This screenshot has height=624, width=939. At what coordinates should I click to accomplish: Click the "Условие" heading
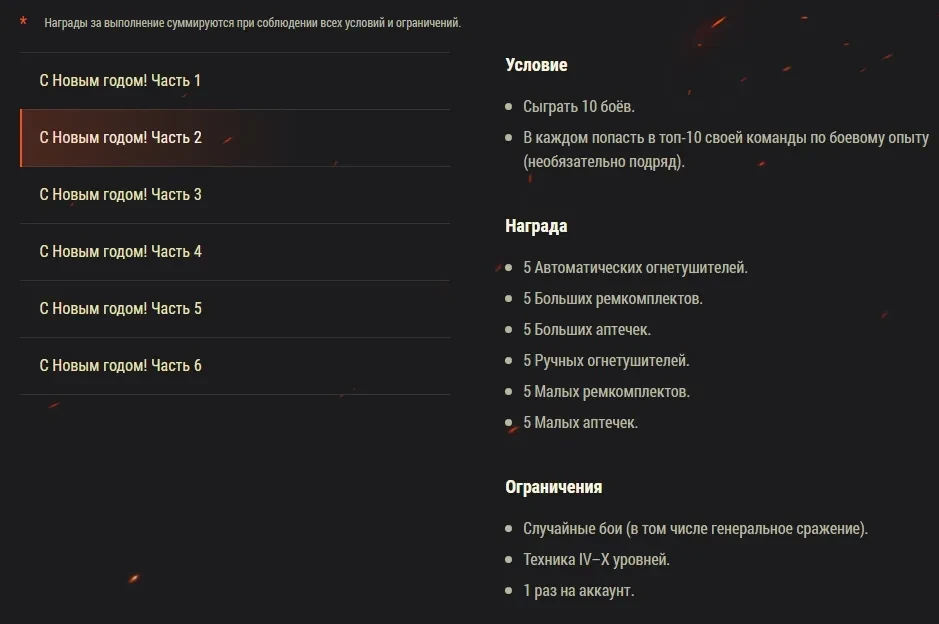tap(536, 65)
